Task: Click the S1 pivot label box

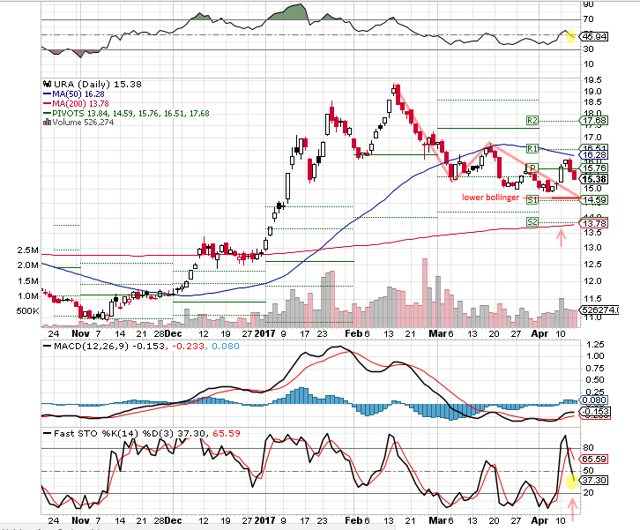Action: (x=532, y=200)
